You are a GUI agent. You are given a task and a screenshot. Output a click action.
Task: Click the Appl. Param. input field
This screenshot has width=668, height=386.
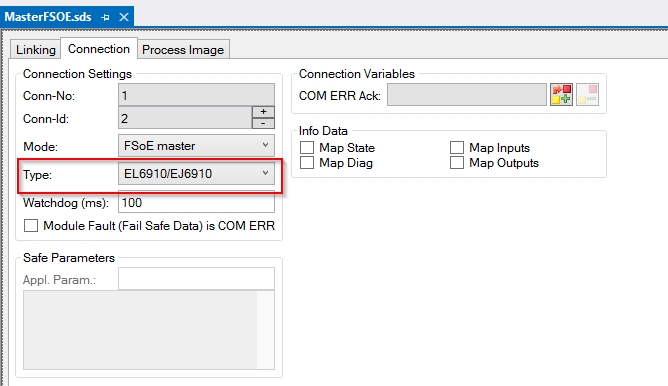pos(196,279)
